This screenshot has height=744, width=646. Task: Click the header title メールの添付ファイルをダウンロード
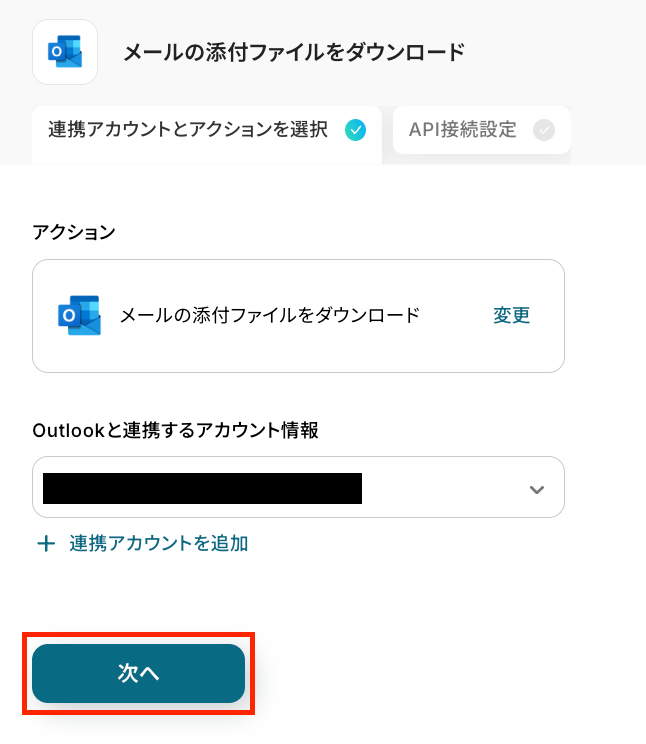coord(294,52)
